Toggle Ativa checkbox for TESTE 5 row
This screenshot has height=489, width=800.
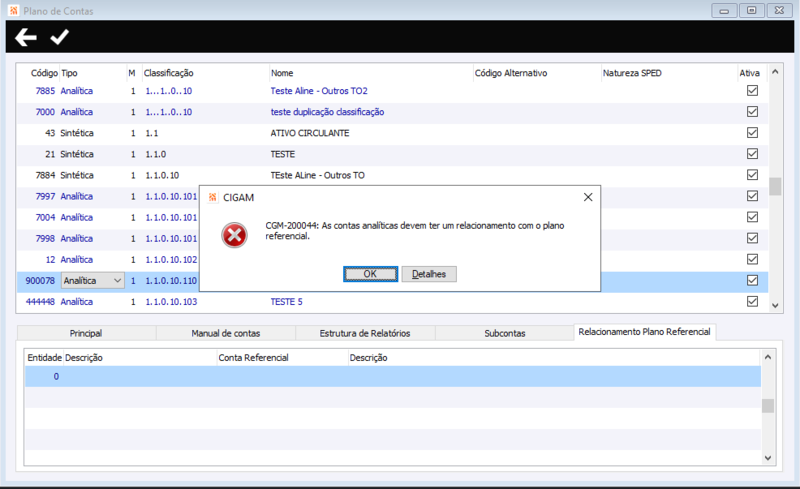point(752,302)
